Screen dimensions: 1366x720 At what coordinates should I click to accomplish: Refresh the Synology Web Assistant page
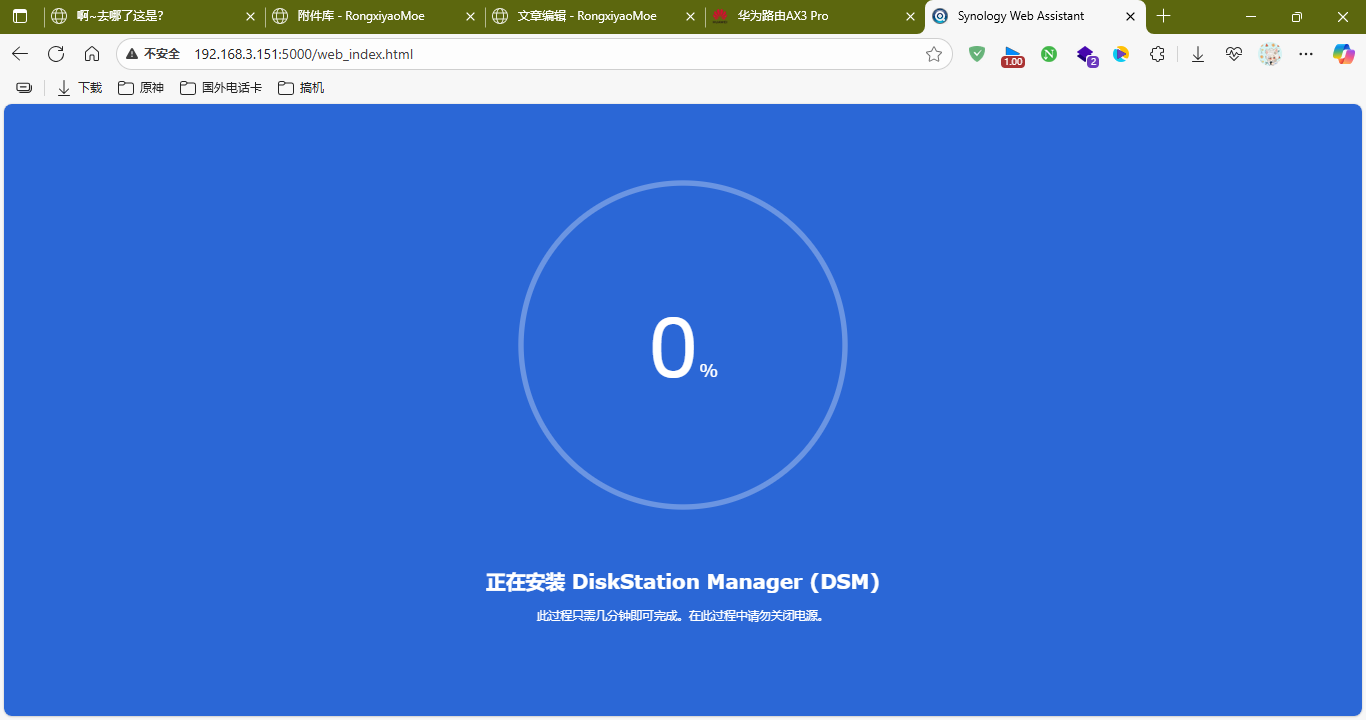56,54
